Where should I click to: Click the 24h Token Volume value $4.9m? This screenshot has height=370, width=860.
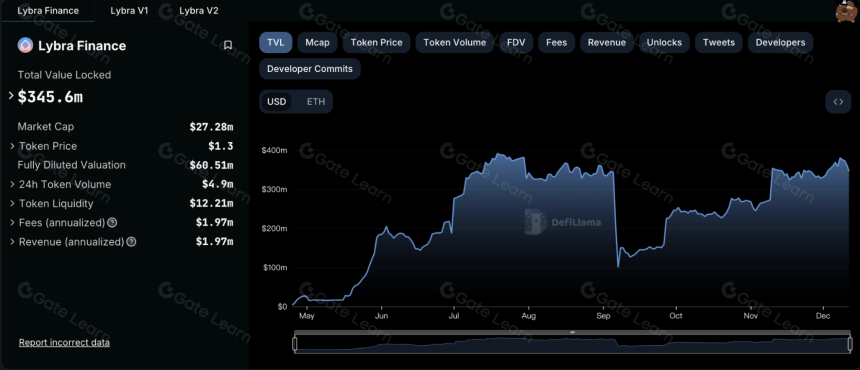[218, 184]
